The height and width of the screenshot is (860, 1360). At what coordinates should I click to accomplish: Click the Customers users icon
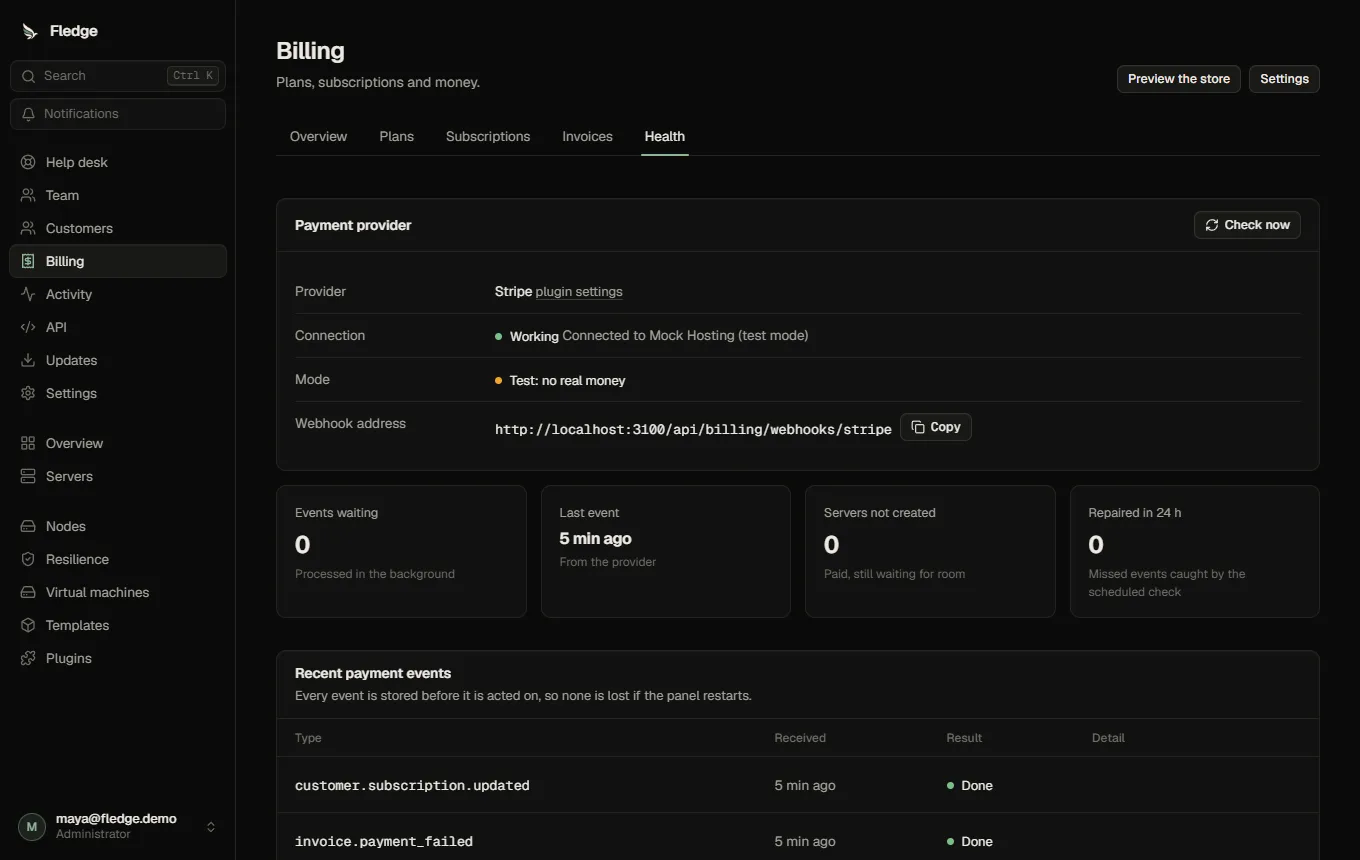(x=28, y=228)
